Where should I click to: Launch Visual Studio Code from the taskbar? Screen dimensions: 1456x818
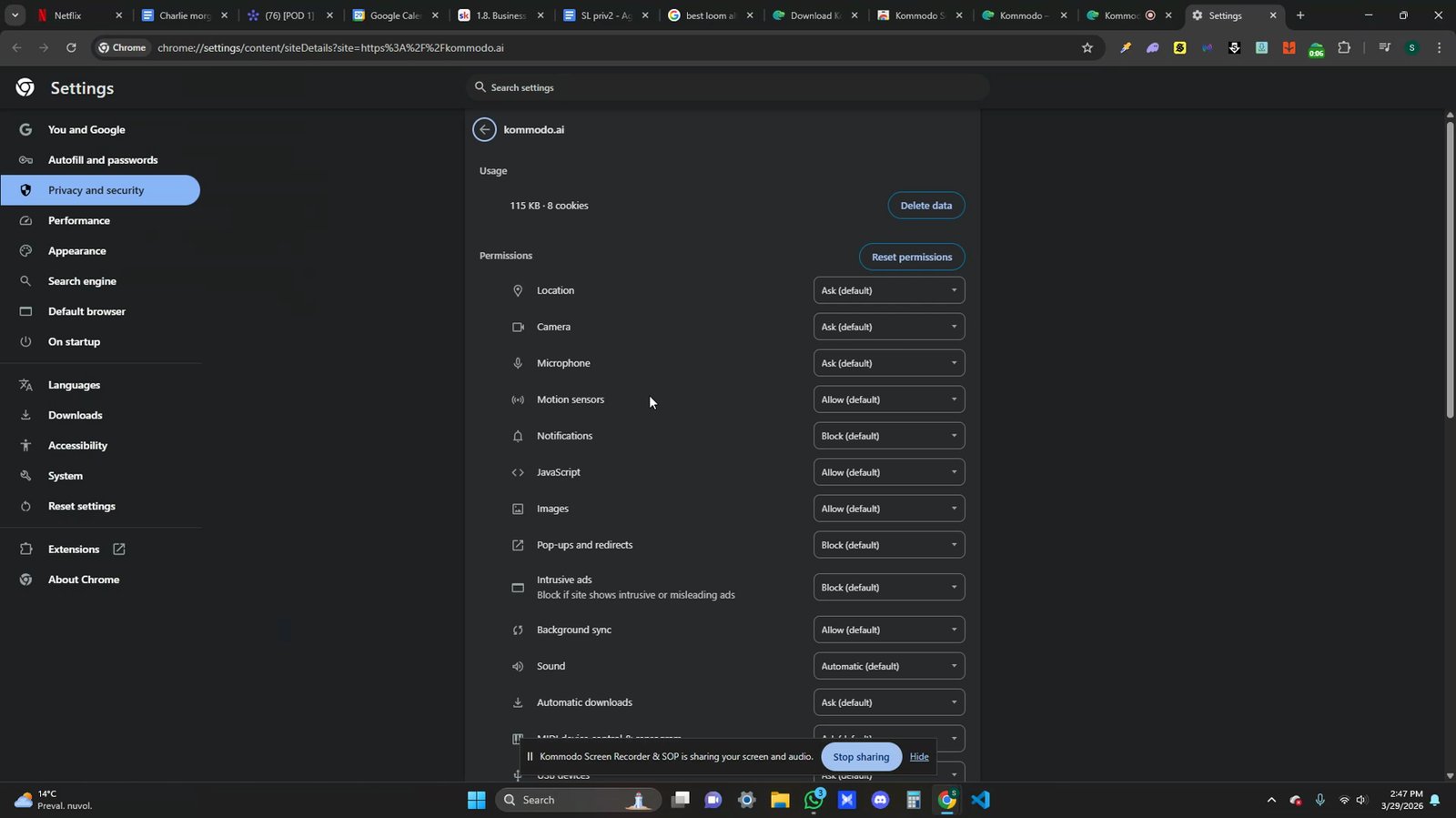click(980, 800)
